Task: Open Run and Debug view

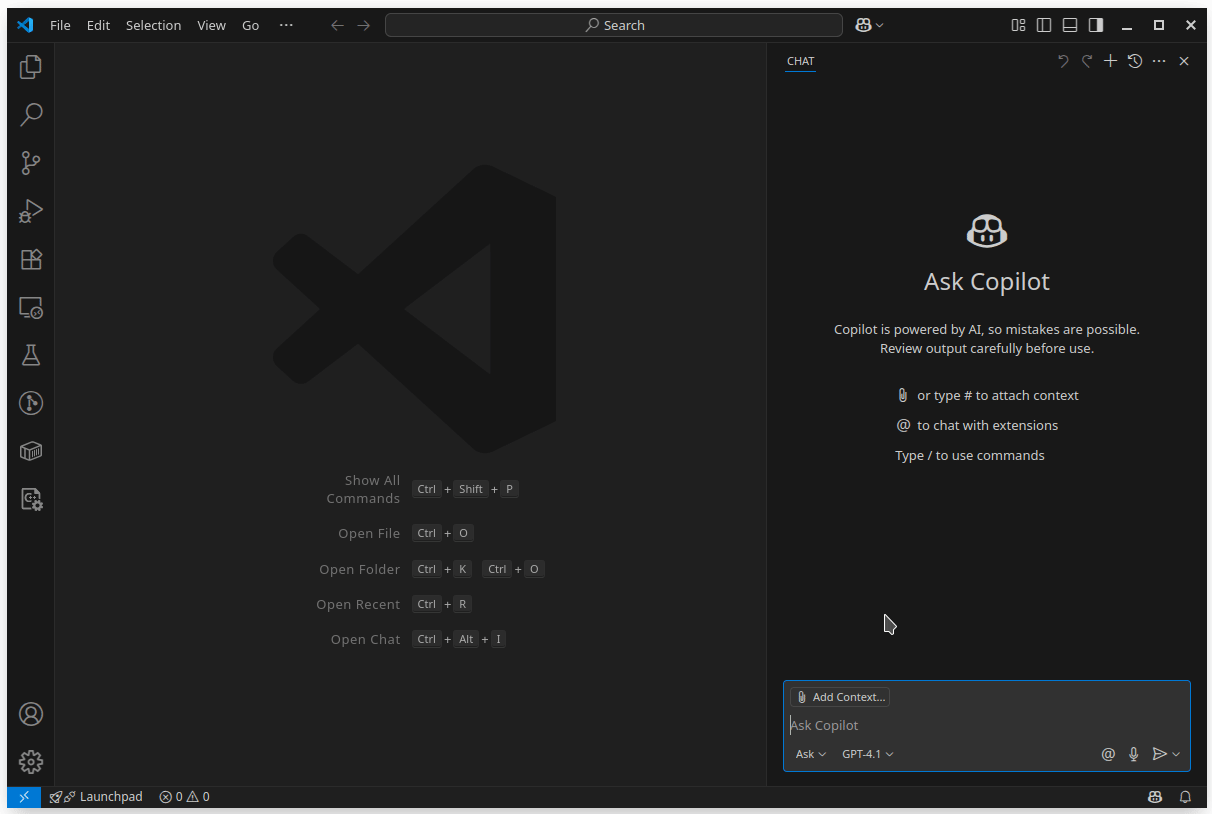Action: coord(31,211)
